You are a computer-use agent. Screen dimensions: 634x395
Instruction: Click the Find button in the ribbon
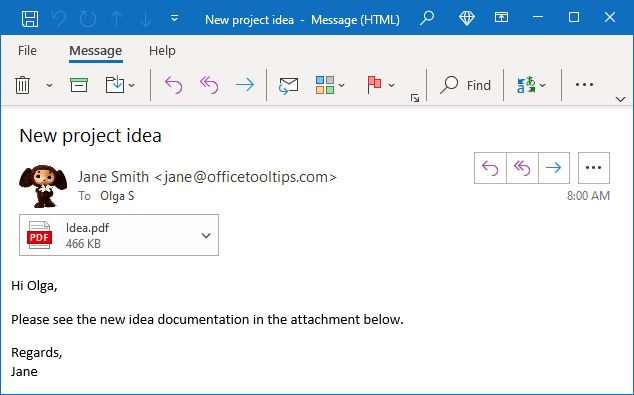point(465,85)
